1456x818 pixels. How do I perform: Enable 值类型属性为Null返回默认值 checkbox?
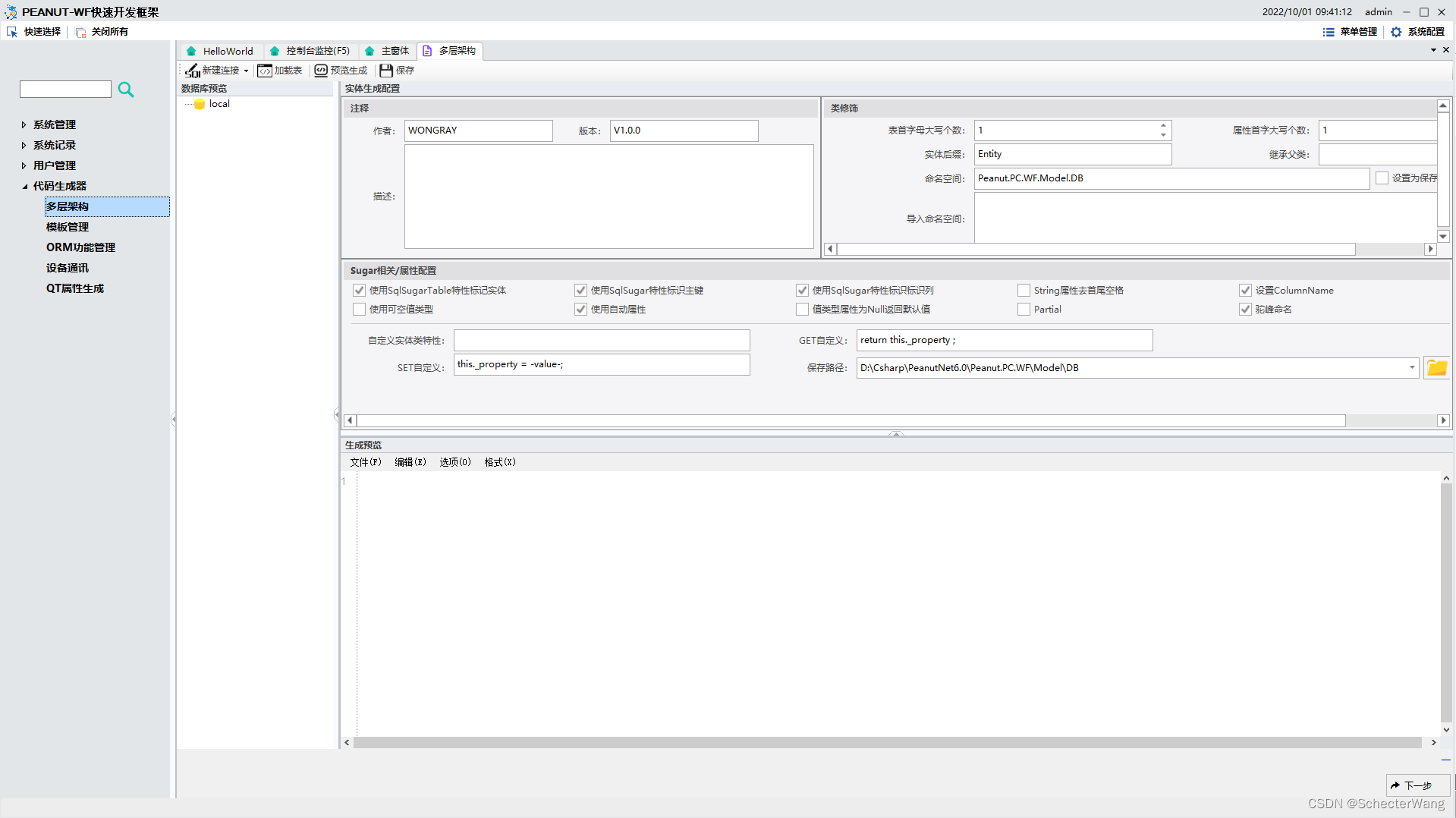pyautogui.click(x=802, y=310)
